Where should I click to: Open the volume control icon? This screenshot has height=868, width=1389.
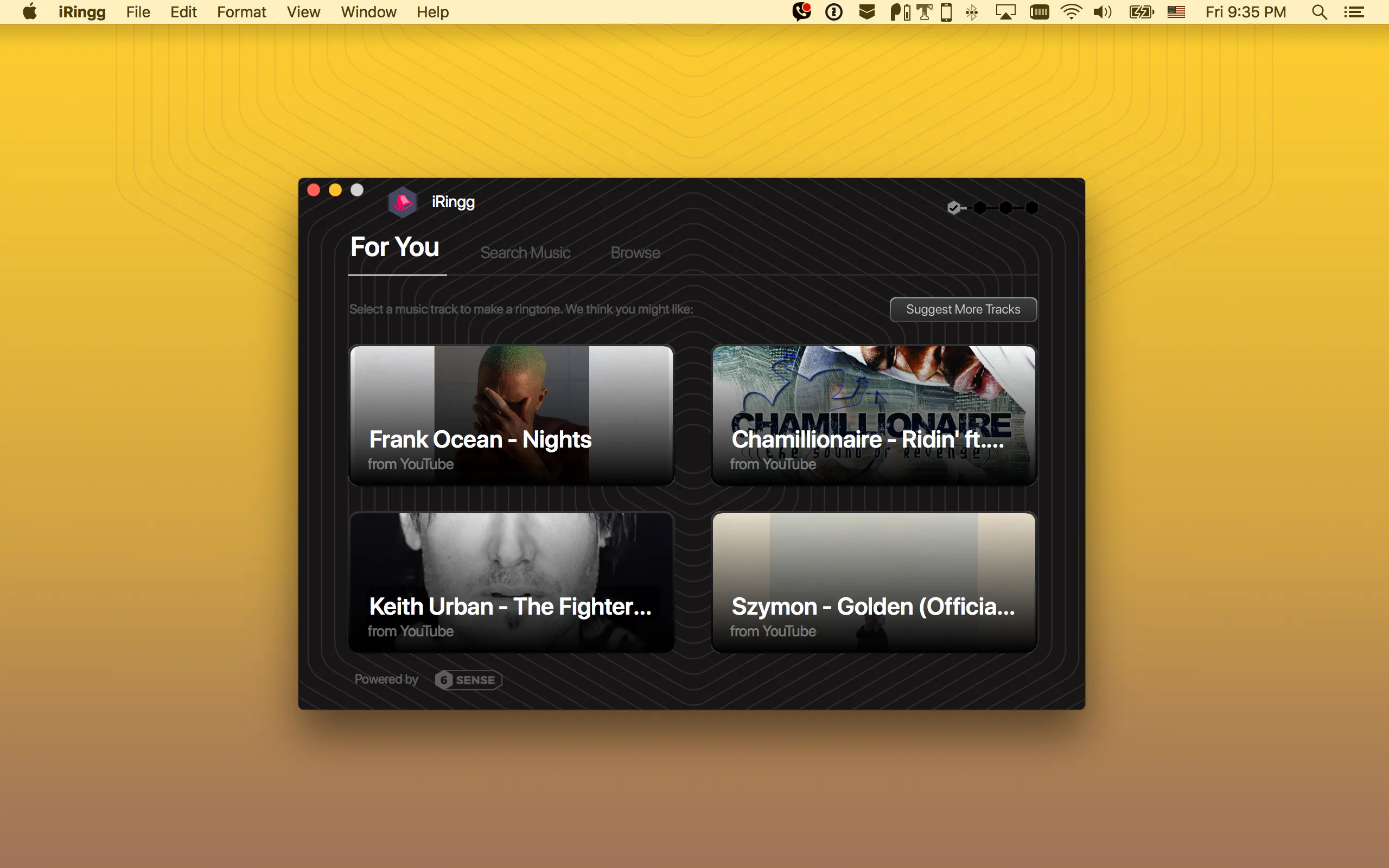click(x=1103, y=12)
